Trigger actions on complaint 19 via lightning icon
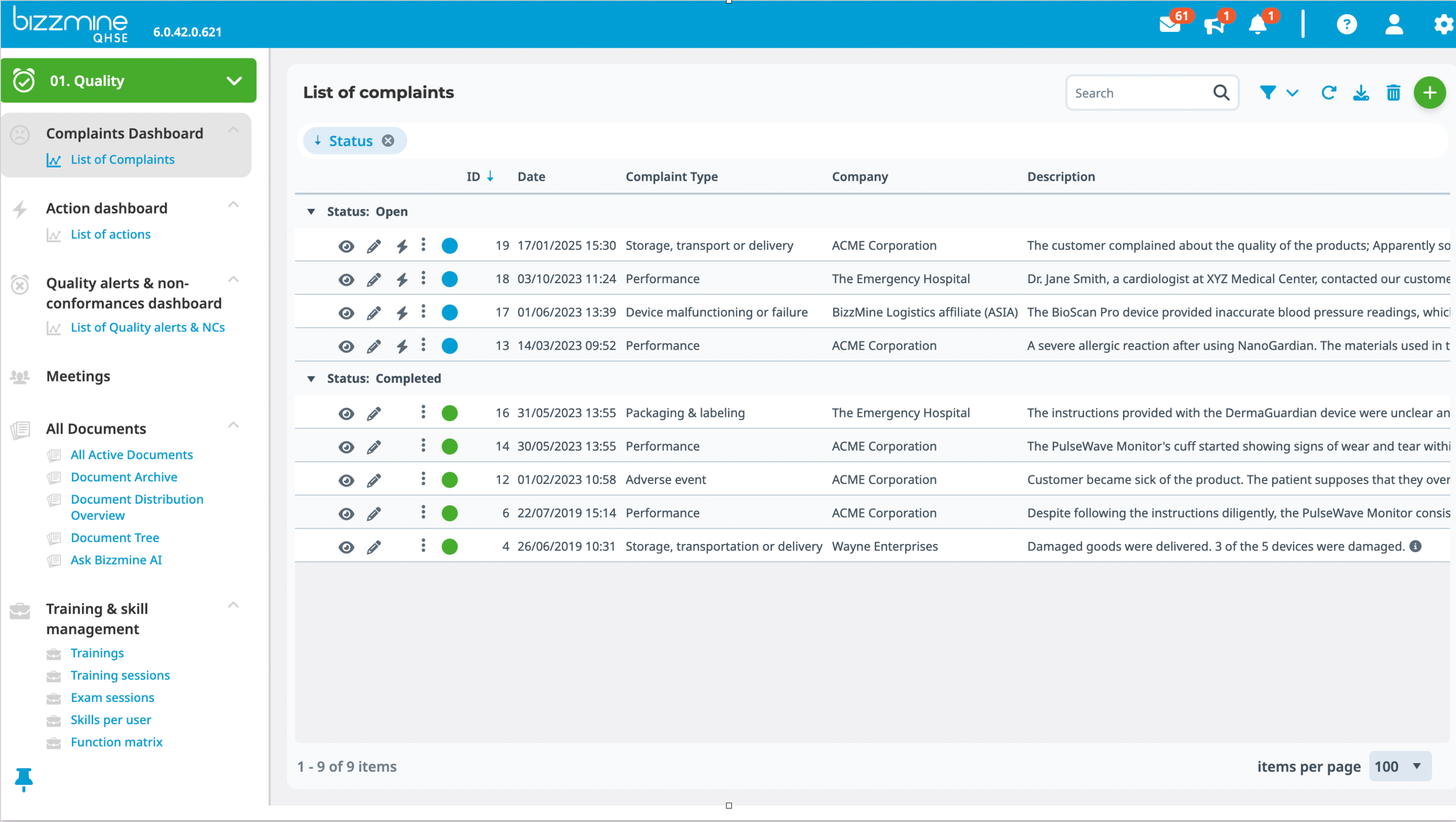 pos(402,246)
